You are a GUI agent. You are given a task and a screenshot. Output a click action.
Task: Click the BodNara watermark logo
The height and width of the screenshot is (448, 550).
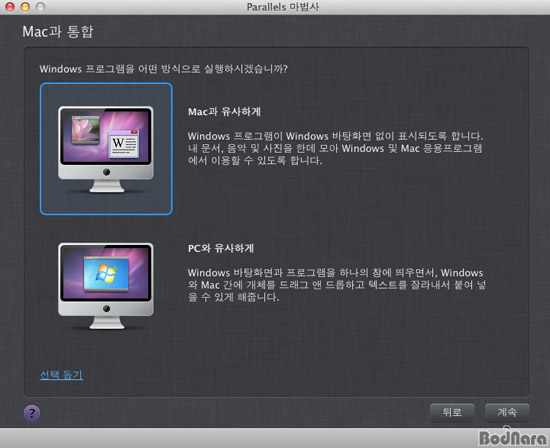pyautogui.click(x=512, y=437)
